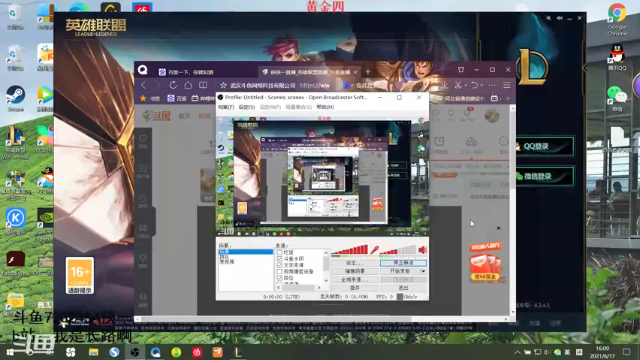Open the 帮助(H) menu in OBS
This screenshot has width=640, height=360.
(325, 107)
